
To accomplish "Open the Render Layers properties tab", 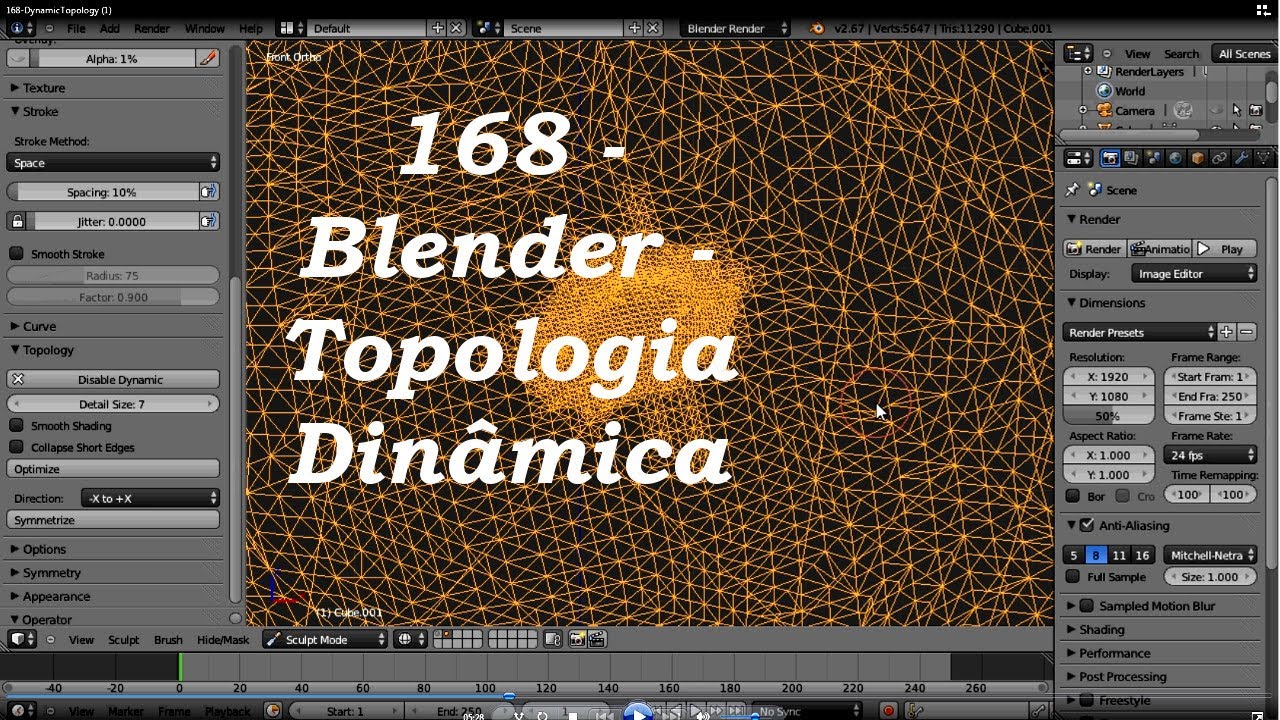I will click(1131, 158).
